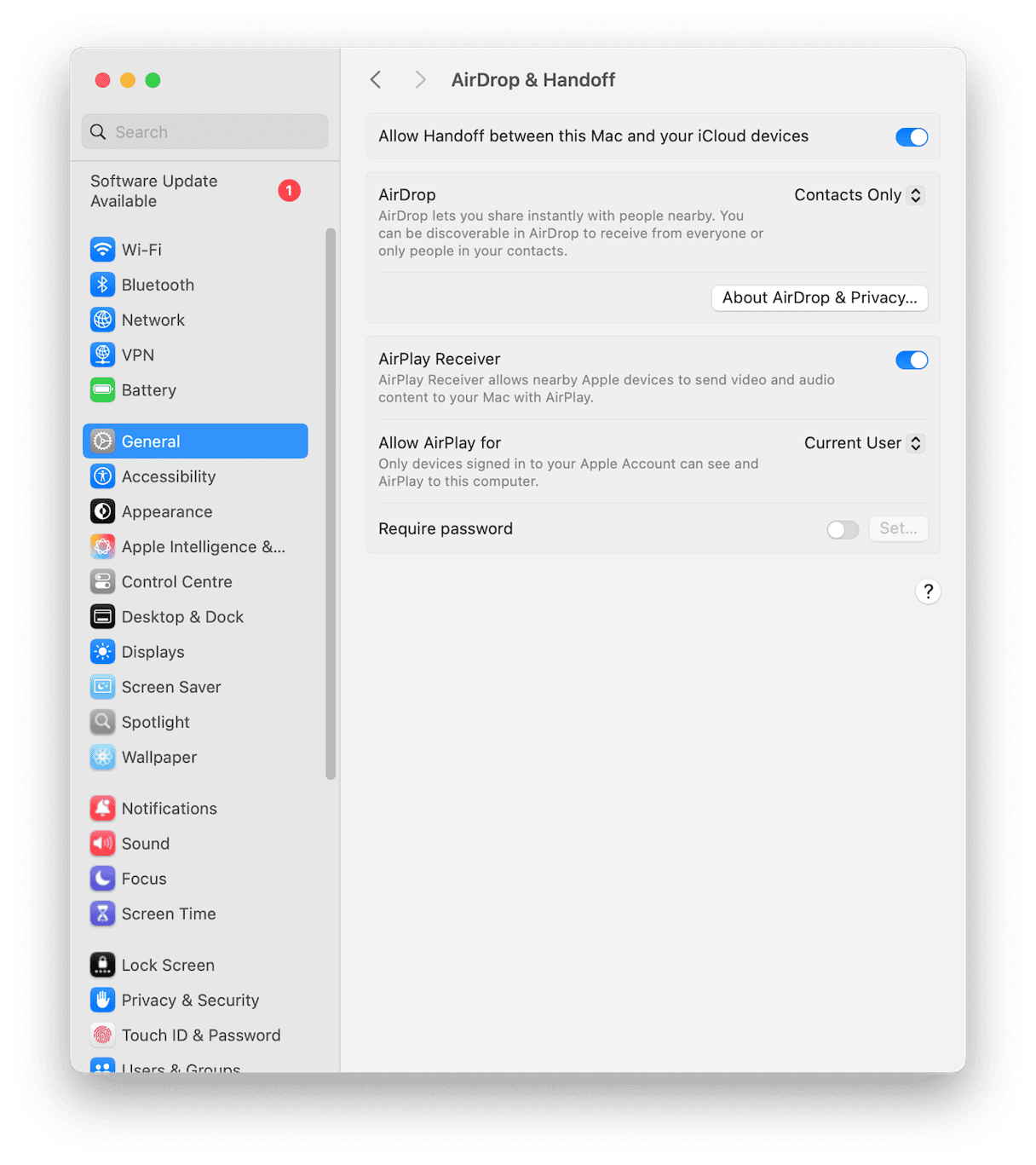Screen dimensions: 1036x1165
Task: Open the AirDrop Contacts Only dropdown
Action: (x=859, y=195)
